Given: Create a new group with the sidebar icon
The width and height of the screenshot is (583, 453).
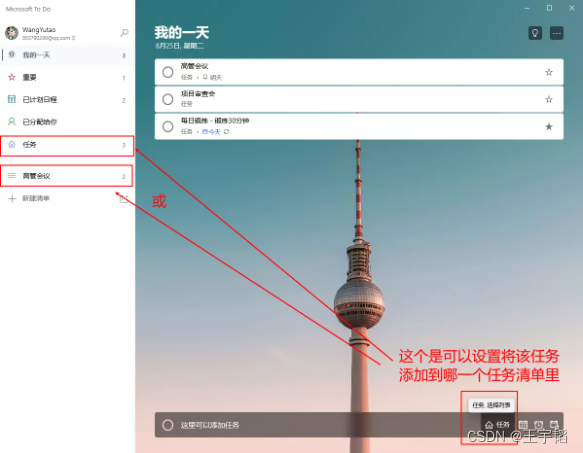Looking at the screenshot, I should [124, 199].
